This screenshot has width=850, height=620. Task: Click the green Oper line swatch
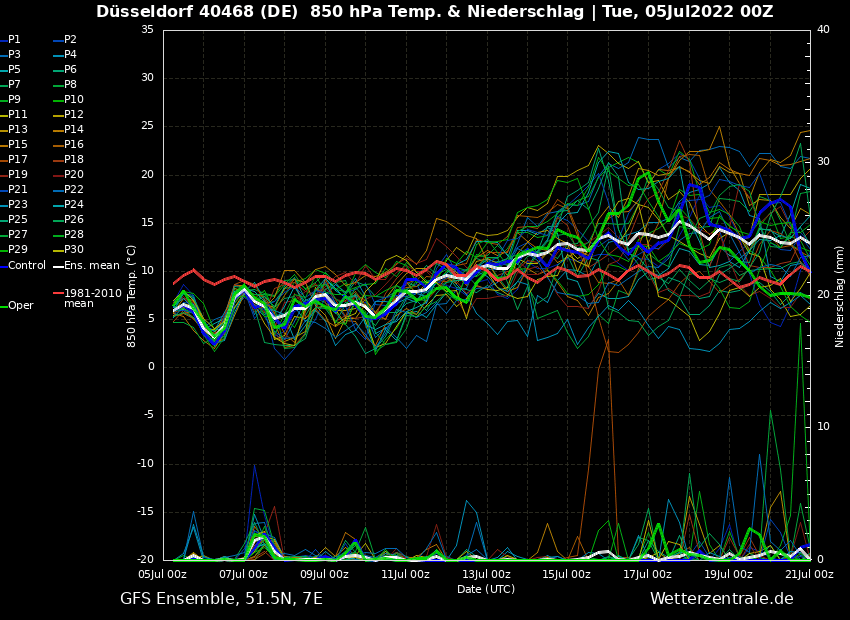[x=4, y=306]
